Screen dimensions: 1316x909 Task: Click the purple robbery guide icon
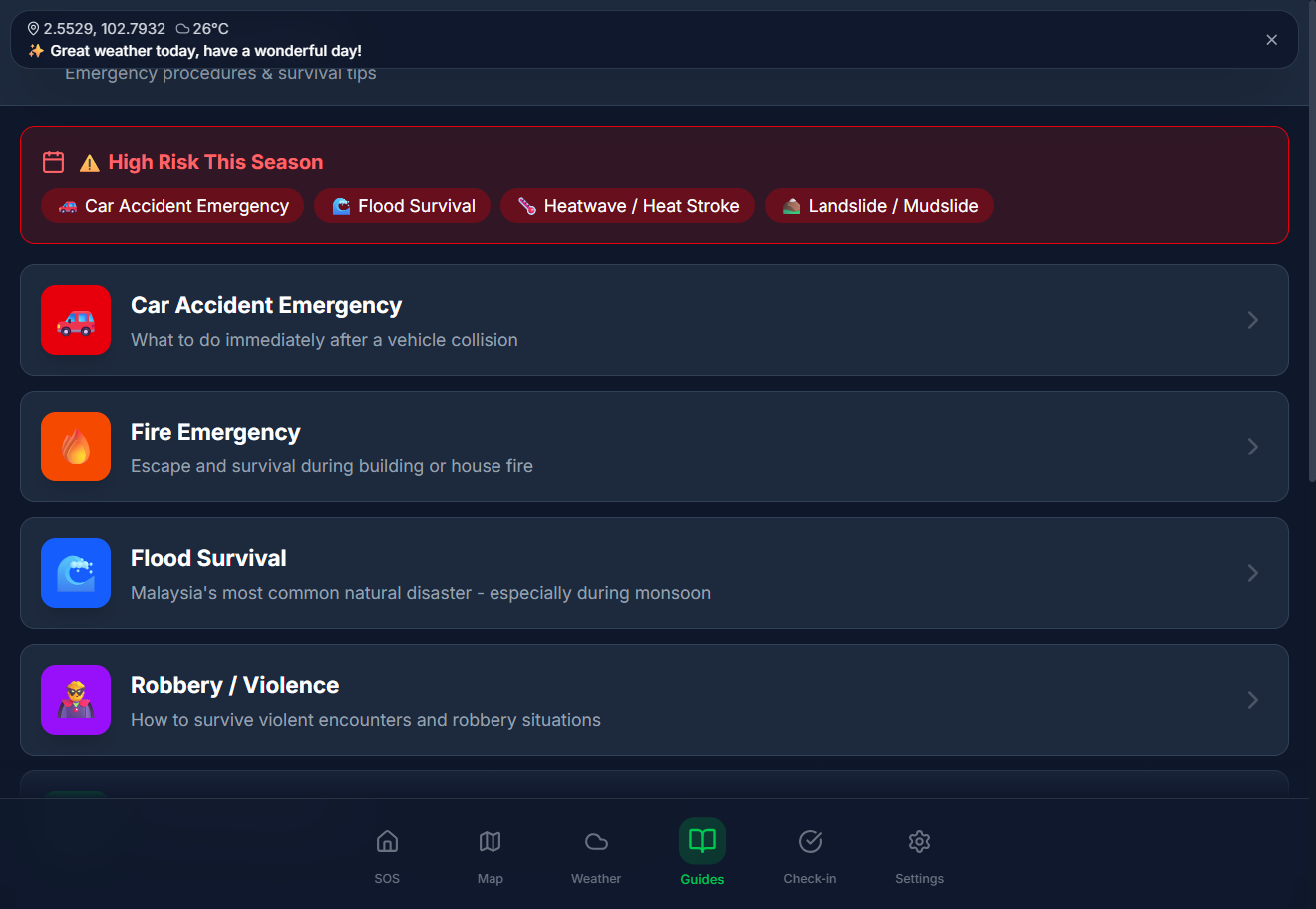coord(76,700)
